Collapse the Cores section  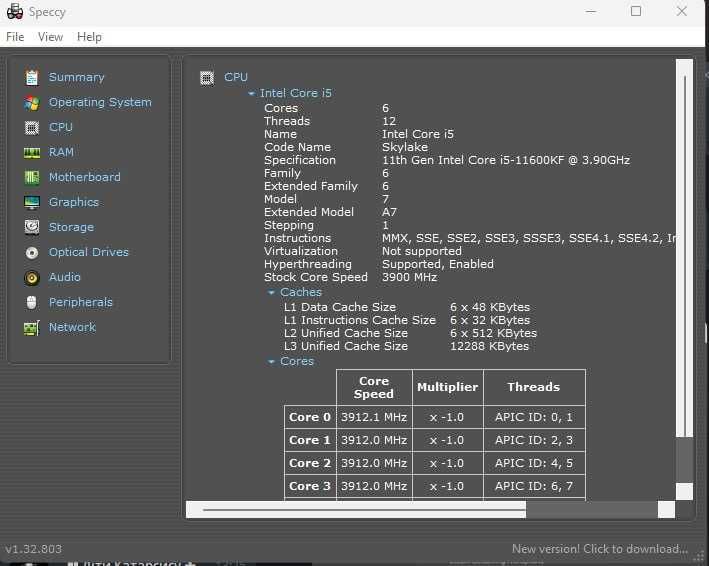click(271, 362)
